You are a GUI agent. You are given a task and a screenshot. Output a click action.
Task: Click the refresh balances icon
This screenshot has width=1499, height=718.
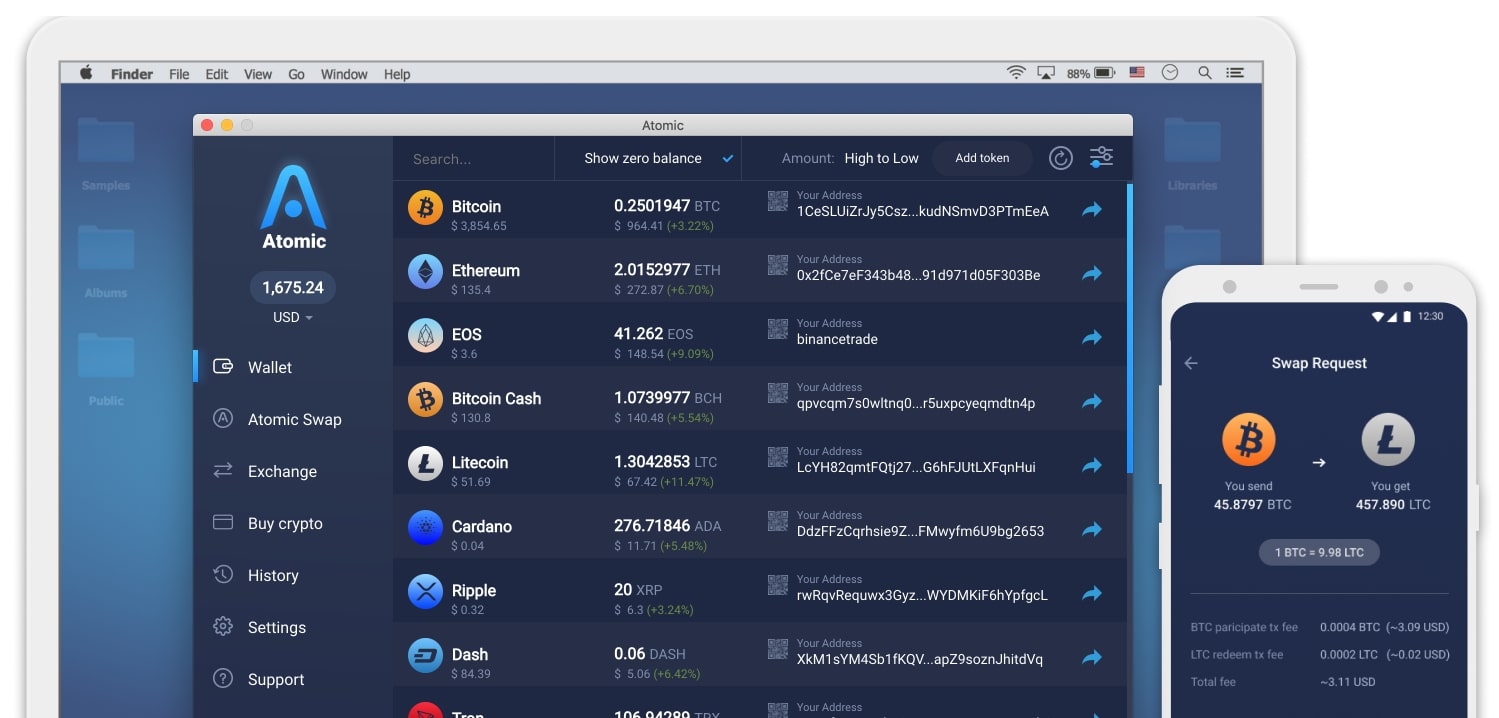coord(1061,158)
